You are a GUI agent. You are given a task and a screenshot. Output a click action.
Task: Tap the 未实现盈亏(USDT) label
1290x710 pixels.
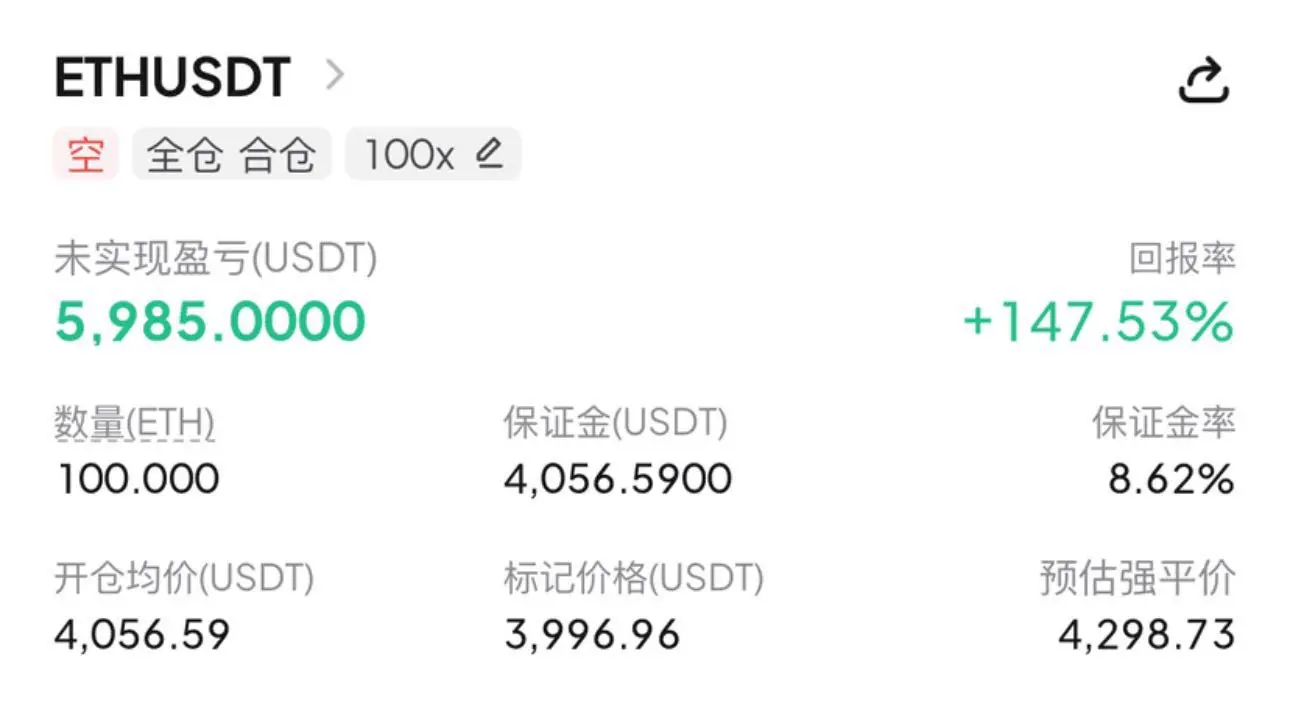pos(216,260)
